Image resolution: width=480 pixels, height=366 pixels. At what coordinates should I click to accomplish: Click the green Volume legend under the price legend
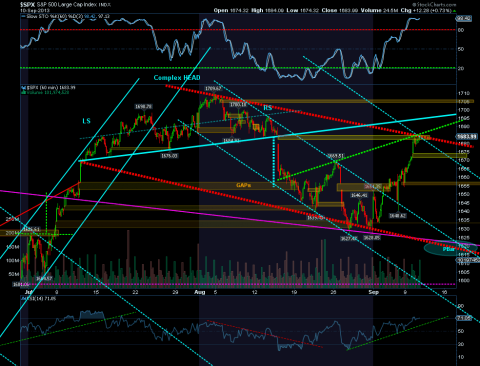tap(45, 92)
